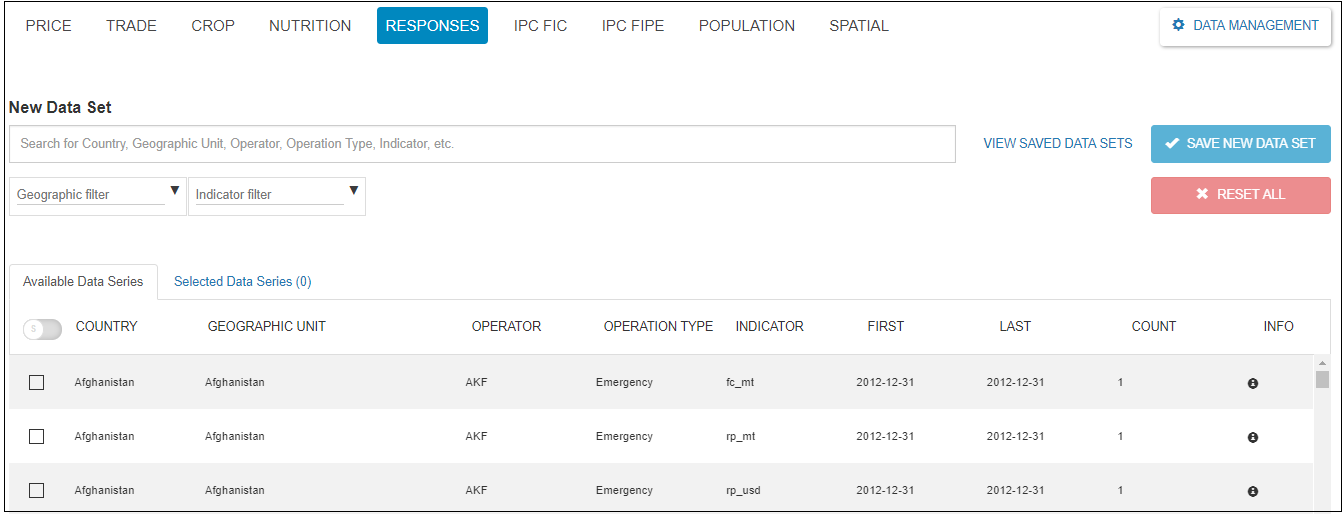Go to the IPC FIC section
Viewport: 1342px width, 514px height.
[x=540, y=26]
